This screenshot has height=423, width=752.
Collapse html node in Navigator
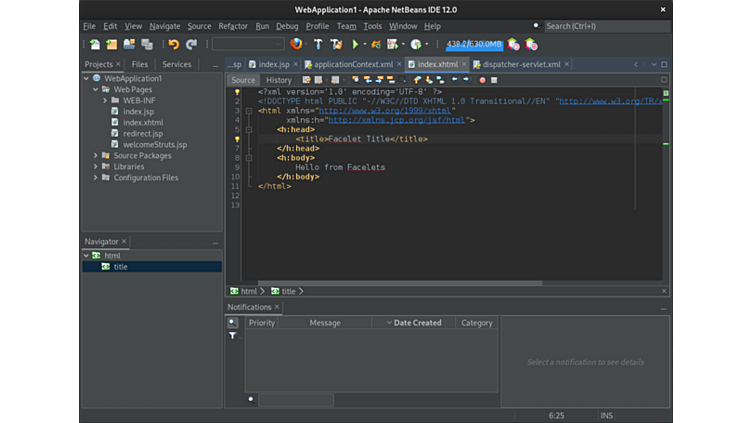point(86,256)
